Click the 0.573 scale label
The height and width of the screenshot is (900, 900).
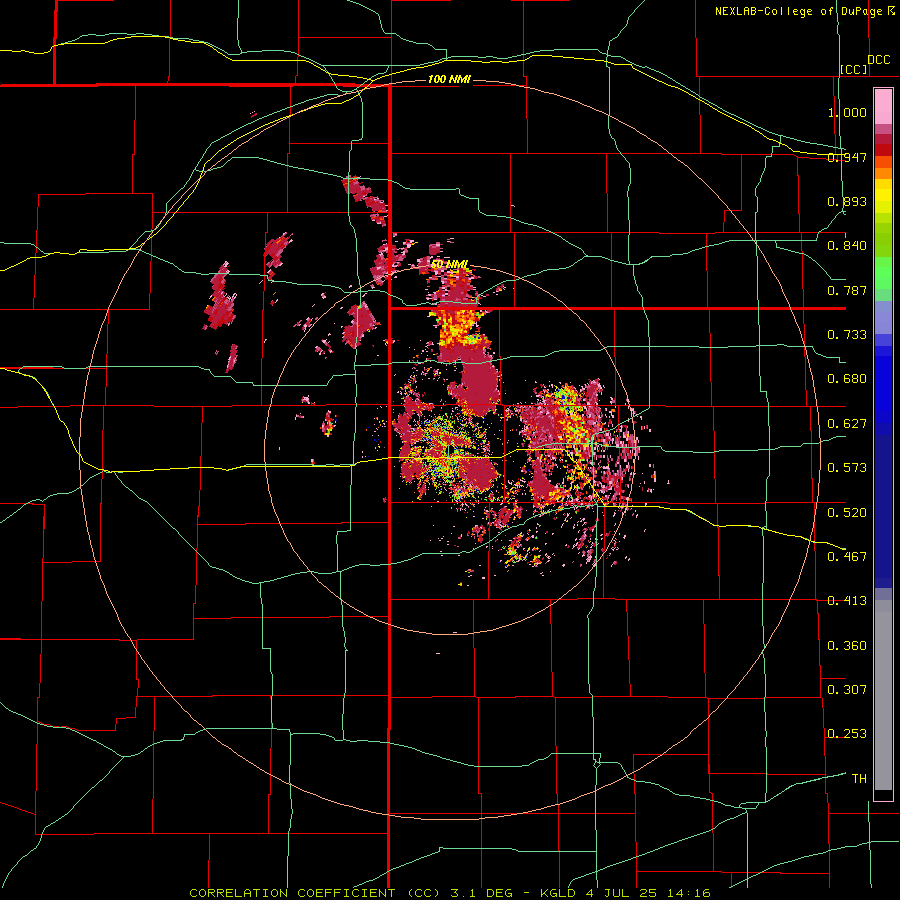pos(847,468)
